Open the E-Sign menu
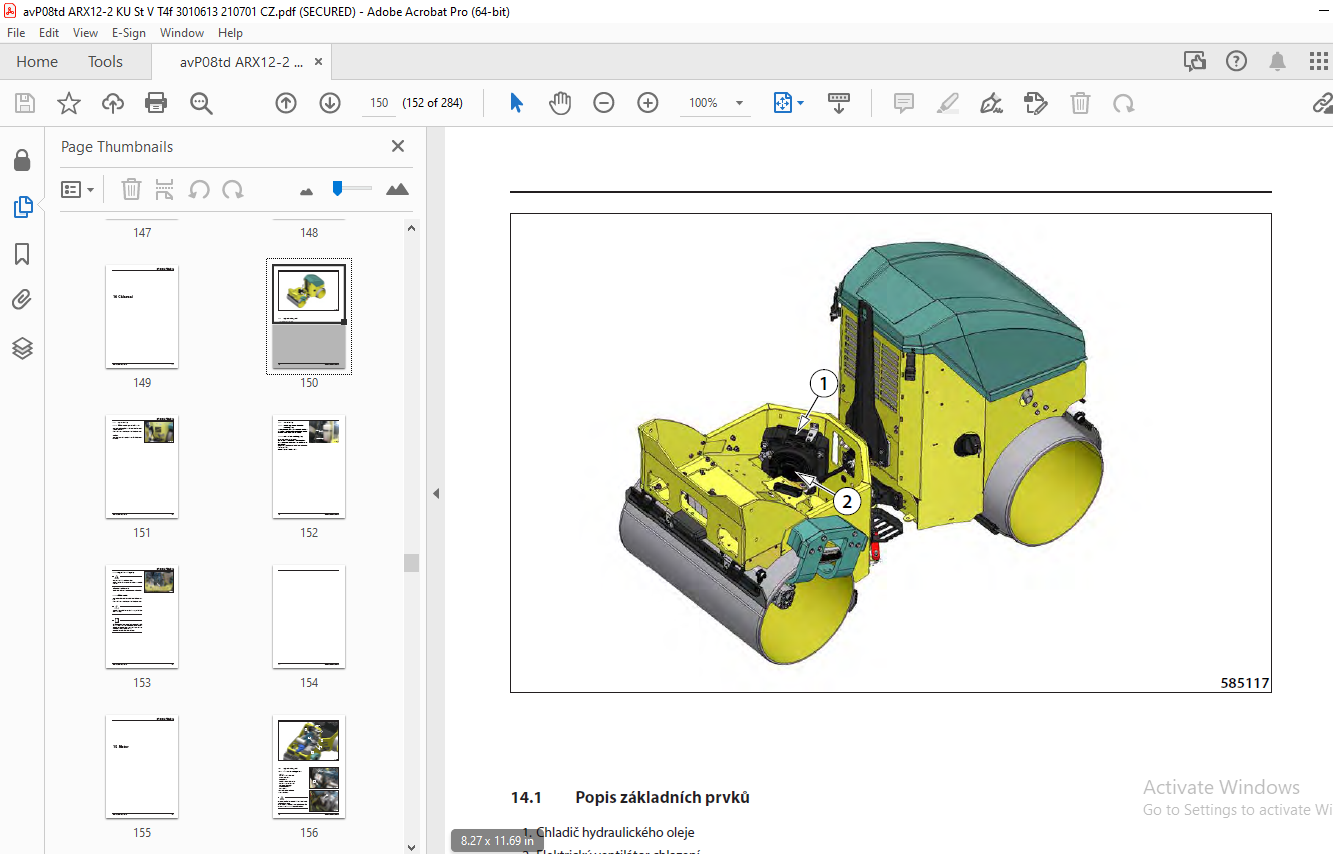 [x=129, y=32]
